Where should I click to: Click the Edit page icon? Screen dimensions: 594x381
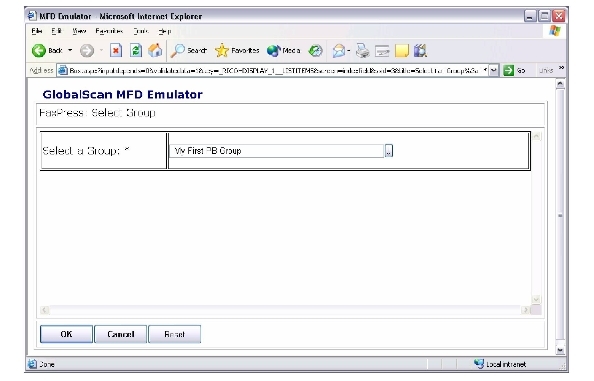pyautogui.click(x=382, y=51)
